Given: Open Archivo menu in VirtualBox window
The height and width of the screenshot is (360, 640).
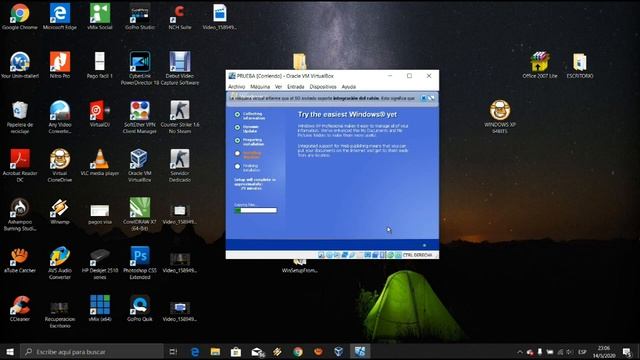Looking at the screenshot, I should point(237,87).
